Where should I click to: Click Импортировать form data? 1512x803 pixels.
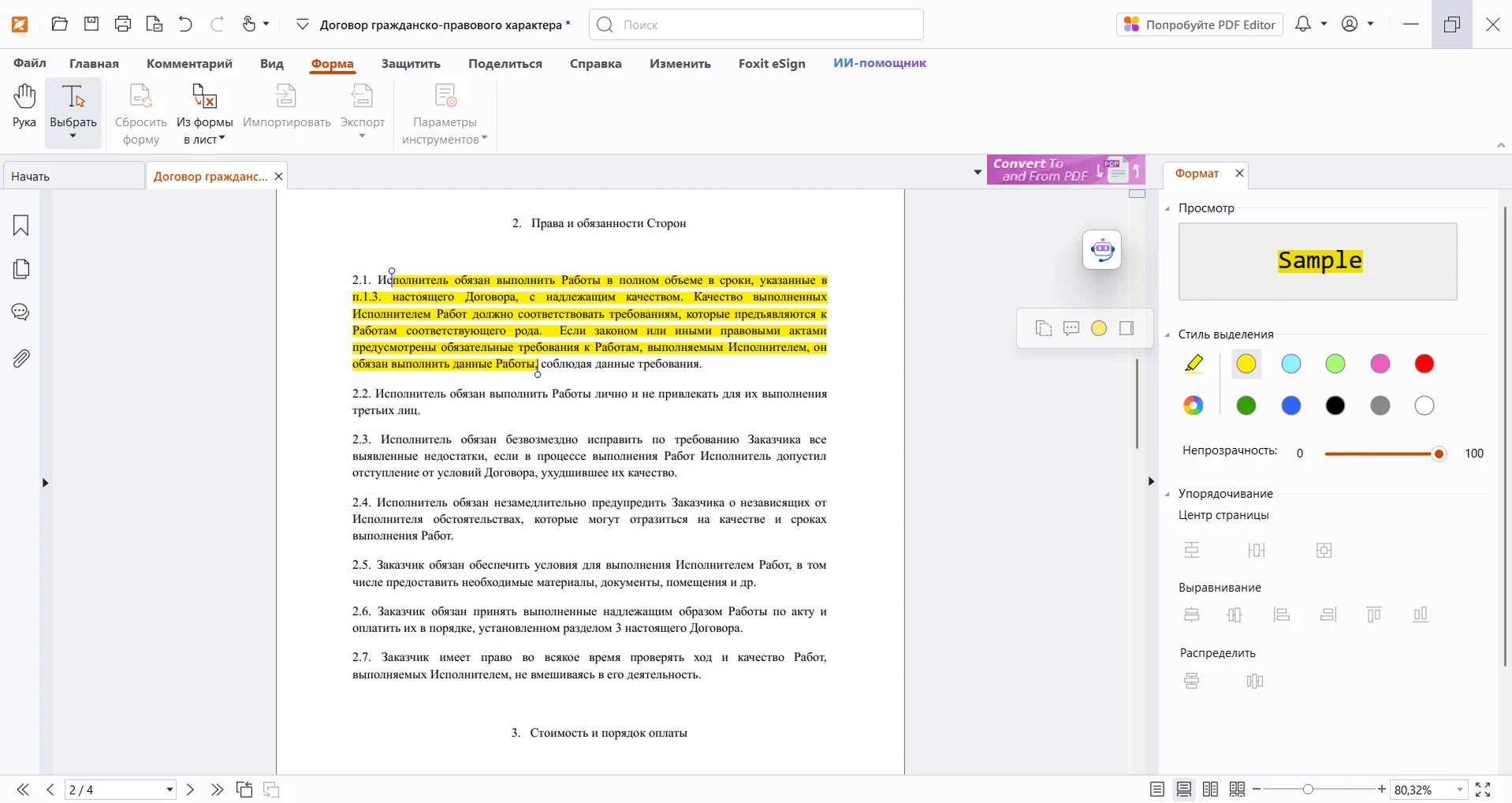pos(287,106)
